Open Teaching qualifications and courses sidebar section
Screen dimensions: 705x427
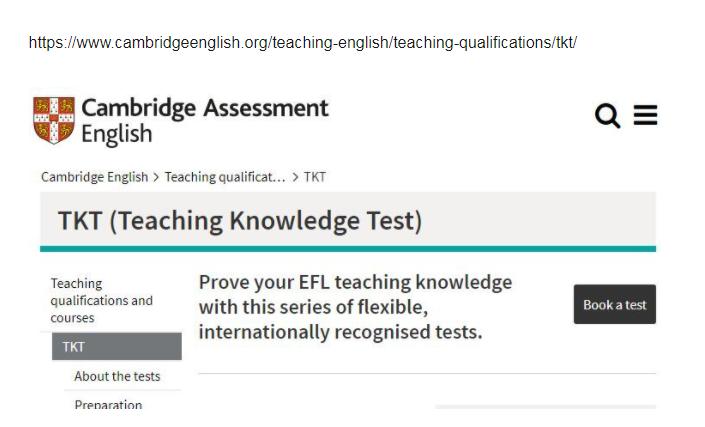102,300
